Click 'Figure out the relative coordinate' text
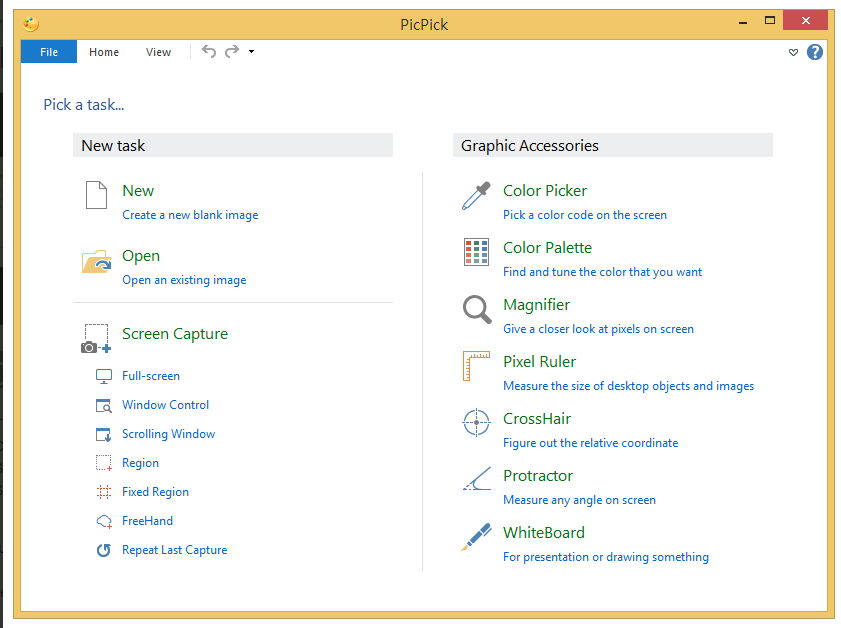This screenshot has width=841, height=628. 591,443
